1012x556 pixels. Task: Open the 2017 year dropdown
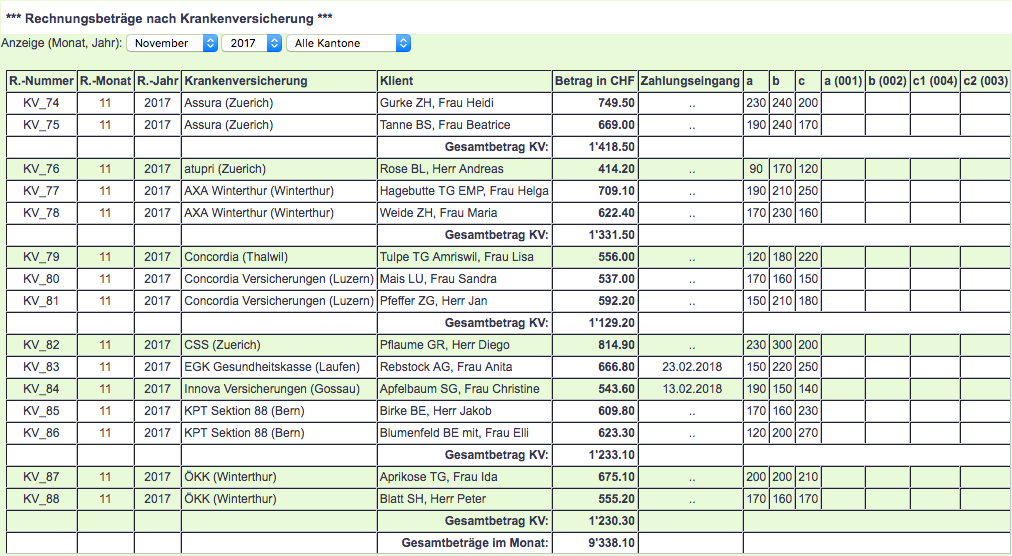(251, 43)
